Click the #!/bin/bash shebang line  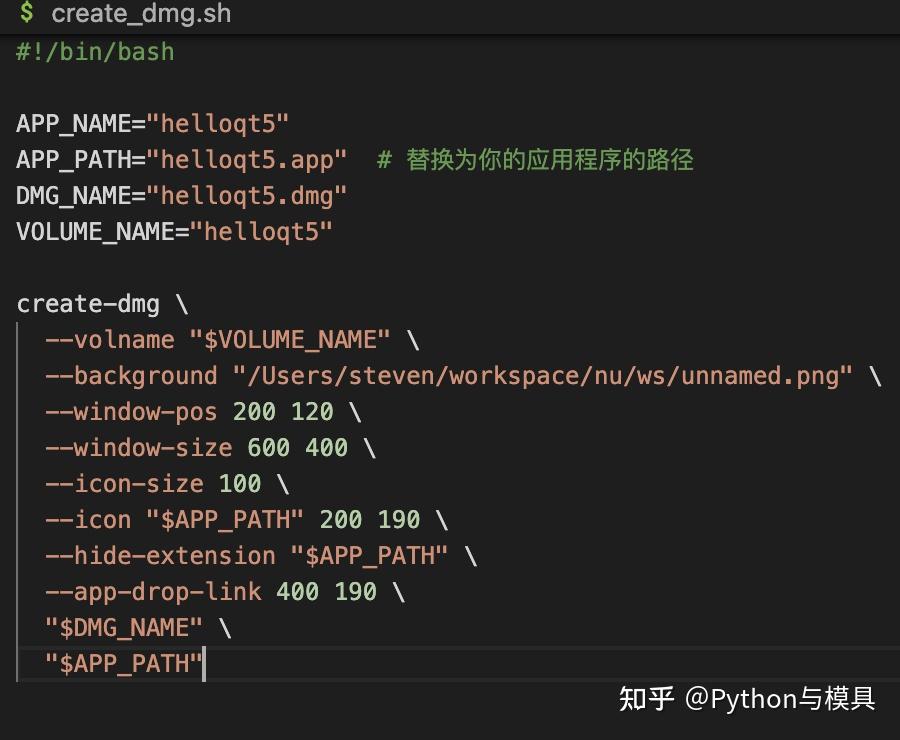93,51
